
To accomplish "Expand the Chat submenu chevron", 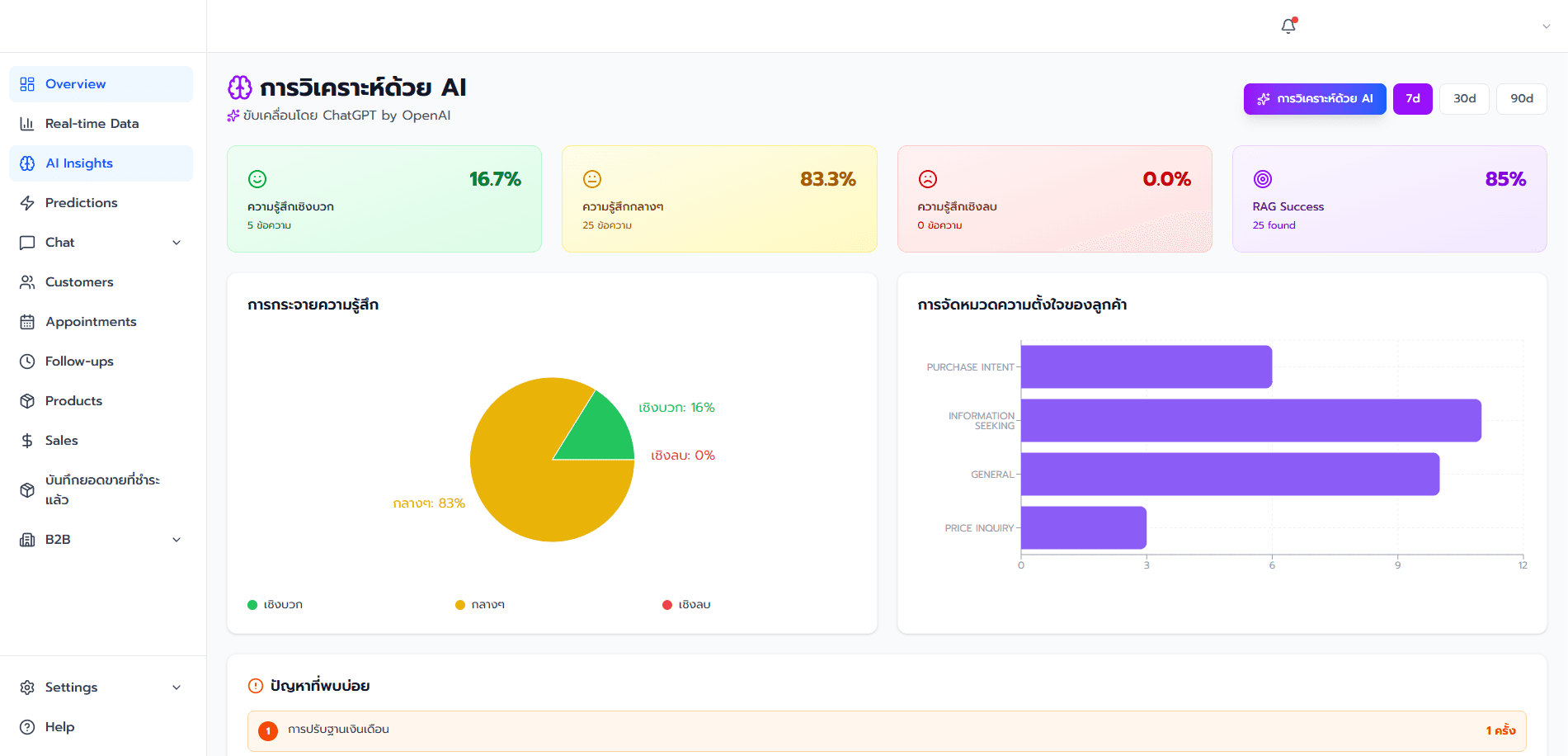I will (x=177, y=243).
